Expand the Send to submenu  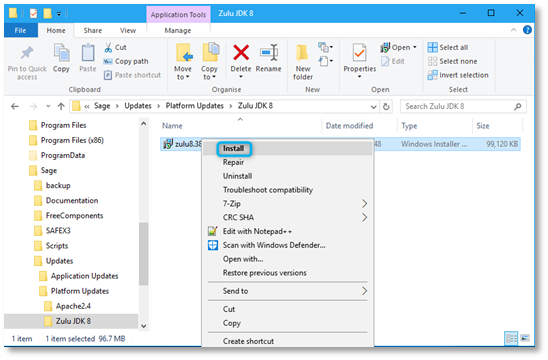288,291
